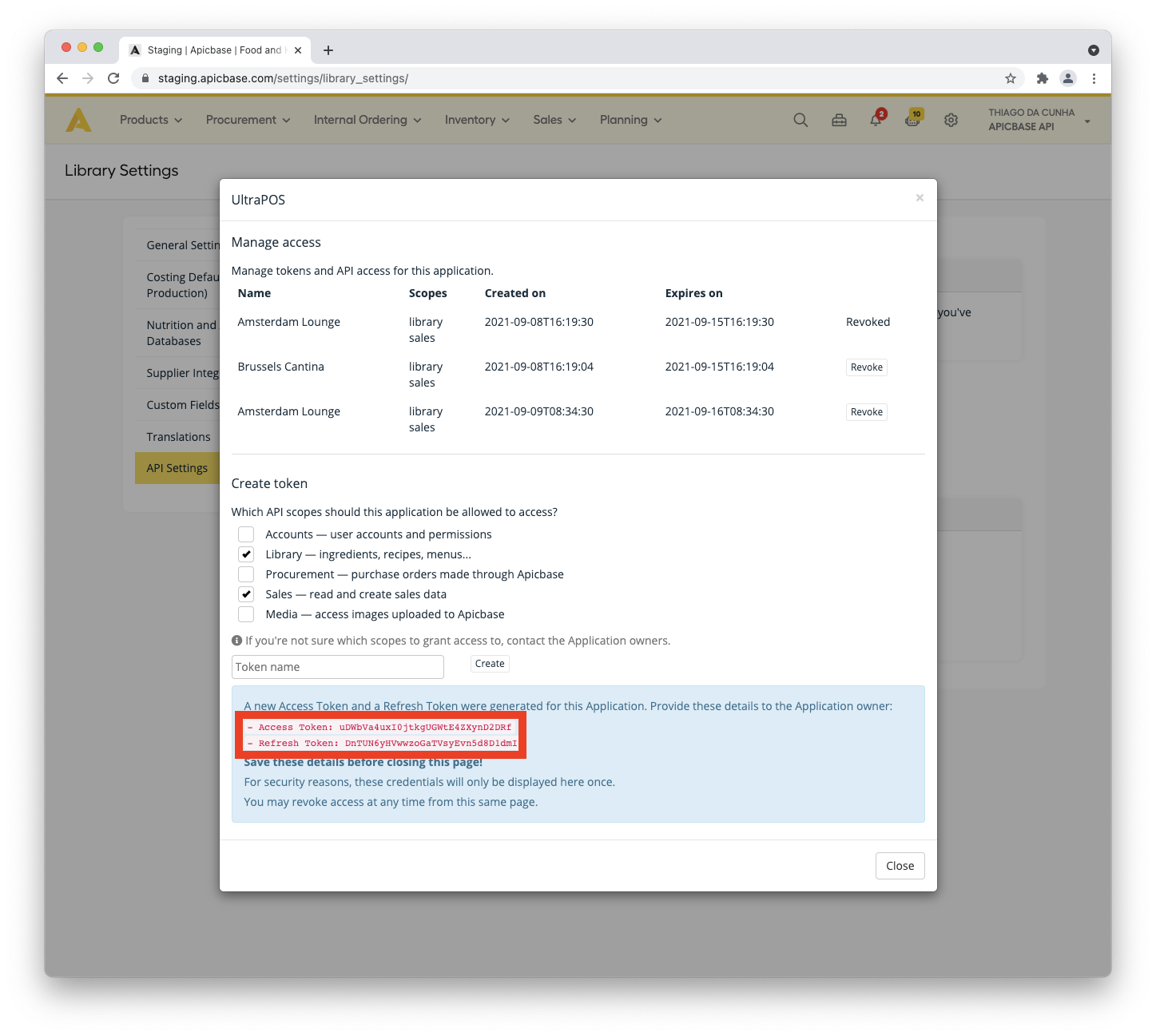This screenshot has width=1156, height=1036.
Task: Revoke the Amsterdam Lounge token created 2021-09-09
Action: coord(867,412)
